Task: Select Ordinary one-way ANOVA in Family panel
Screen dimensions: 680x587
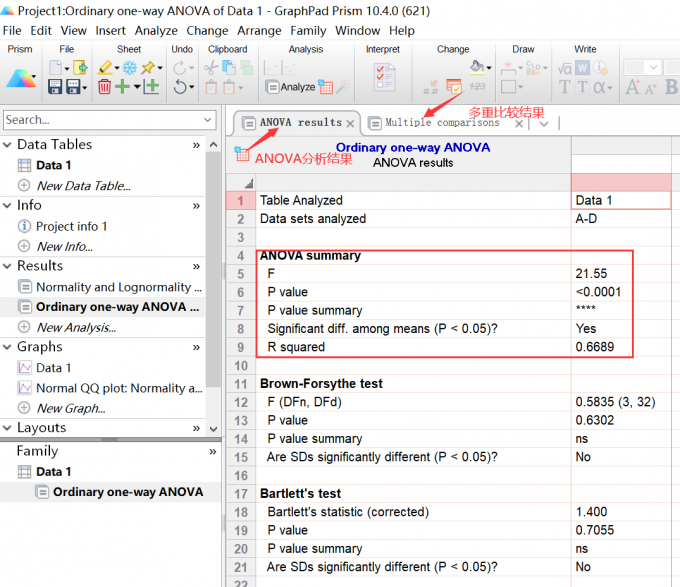Action: coord(128,492)
